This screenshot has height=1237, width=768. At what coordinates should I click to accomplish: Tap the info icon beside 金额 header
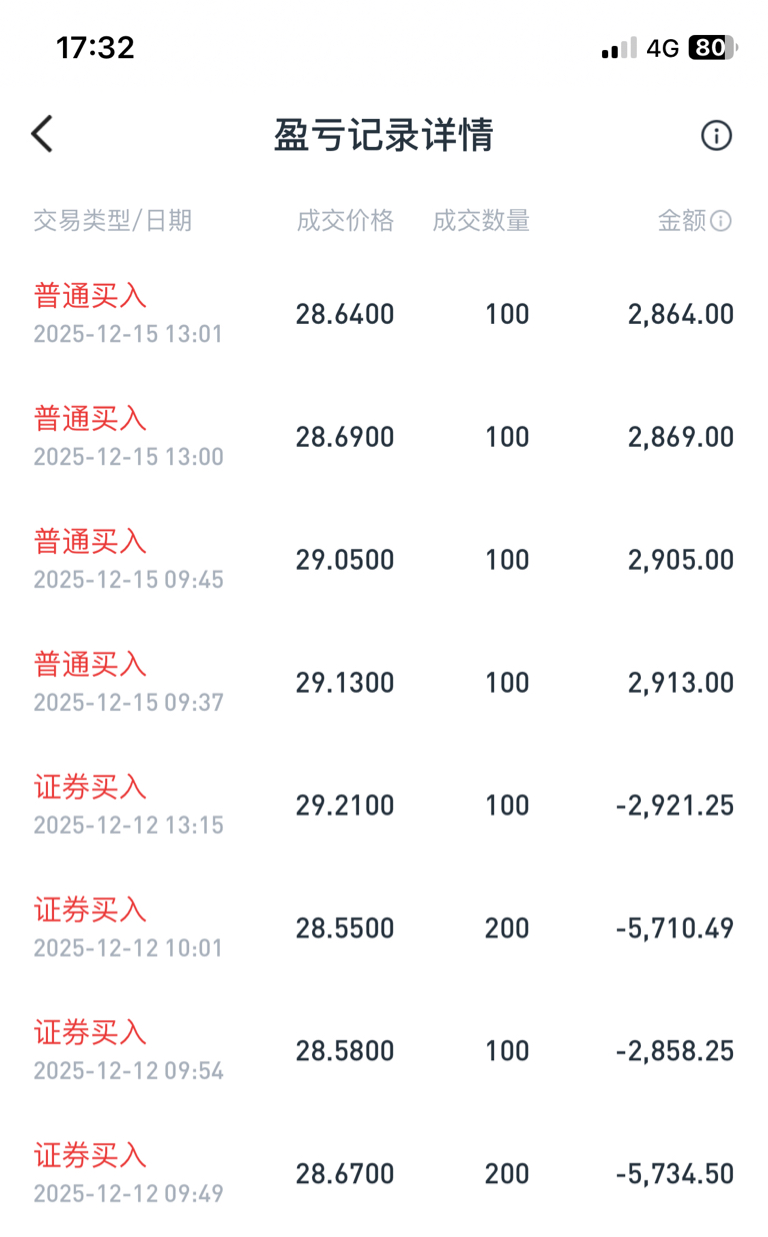tap(721, 221)
